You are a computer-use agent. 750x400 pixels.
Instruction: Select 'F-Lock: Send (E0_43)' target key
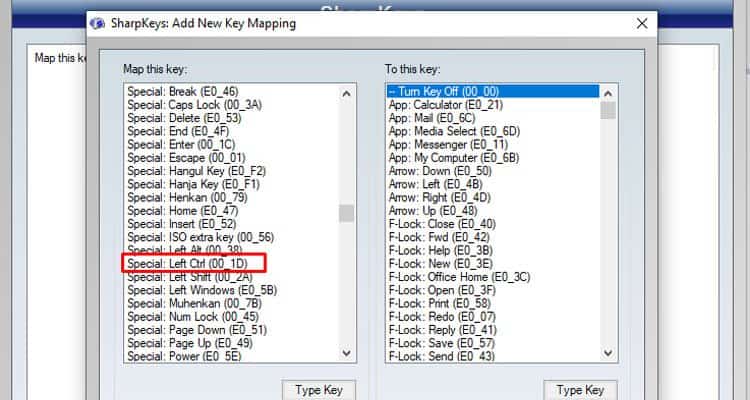tap(441, 356)
